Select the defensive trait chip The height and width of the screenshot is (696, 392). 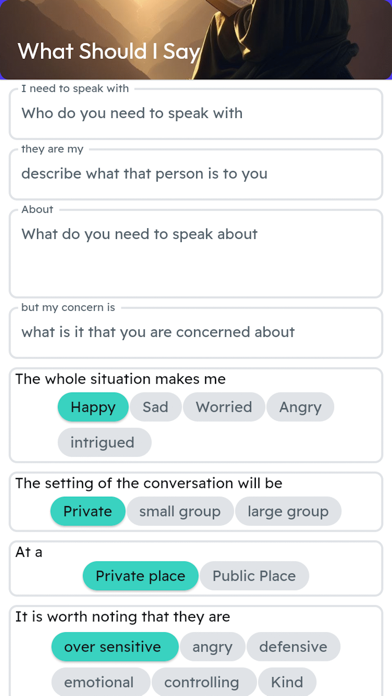[x=293, y=647]
